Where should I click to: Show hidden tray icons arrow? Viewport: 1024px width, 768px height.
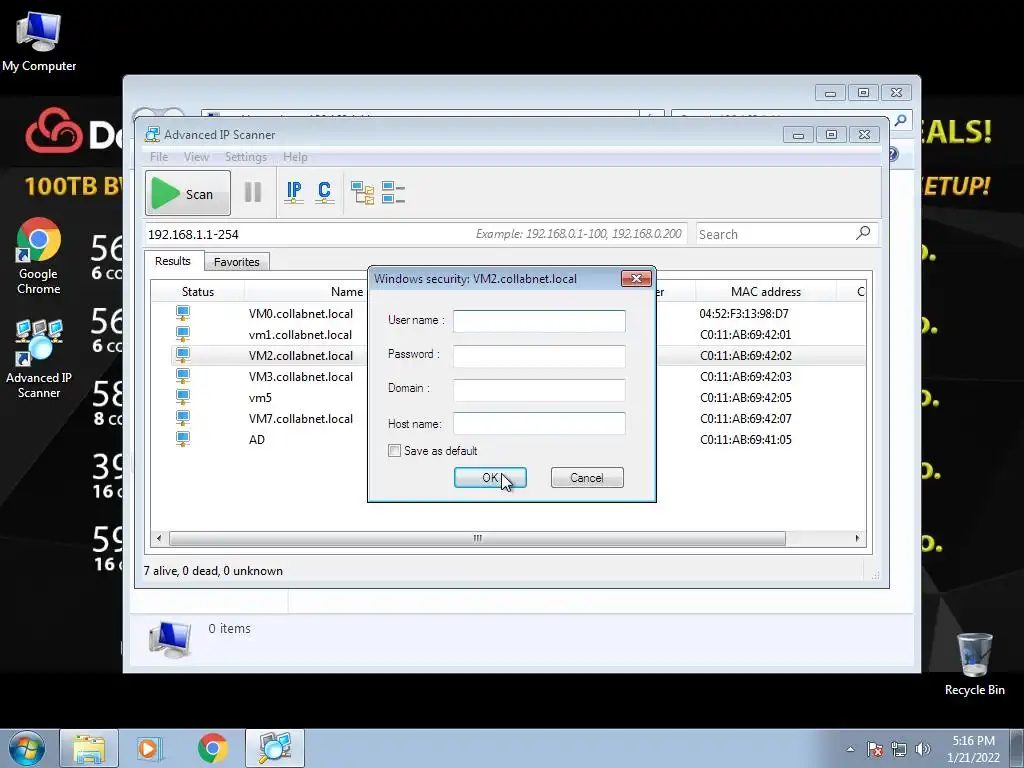[x=850, y=749]
